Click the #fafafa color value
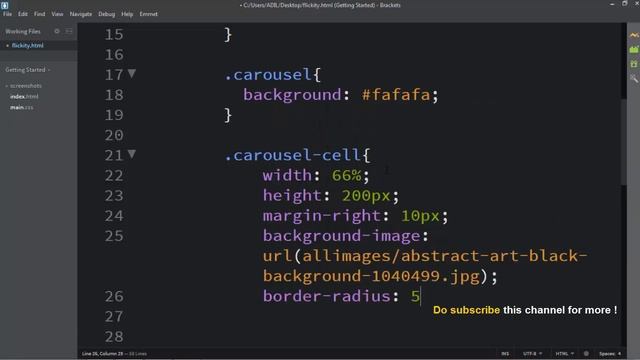 396,95
